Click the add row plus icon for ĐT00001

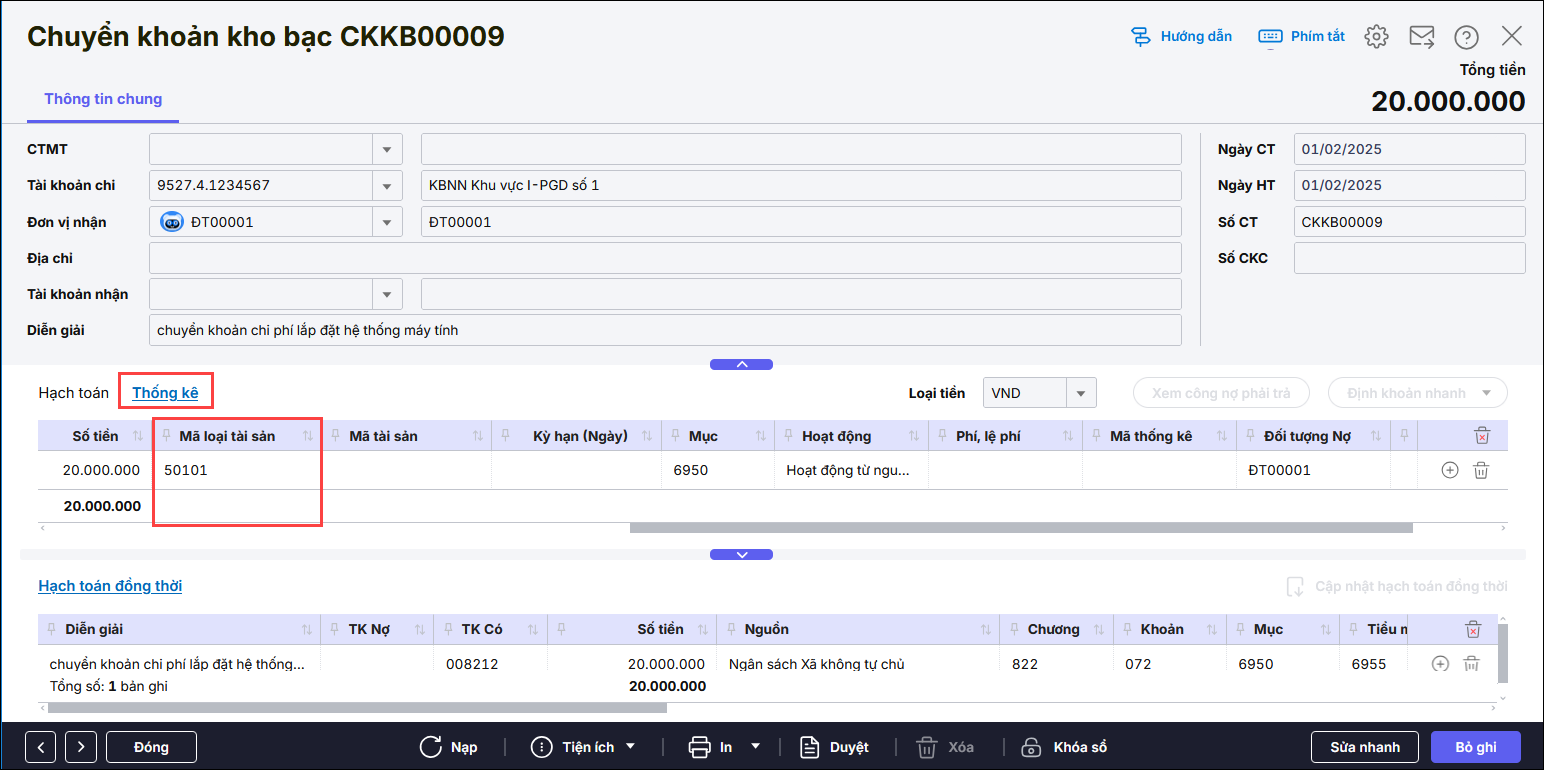[x=1450, y=470]
